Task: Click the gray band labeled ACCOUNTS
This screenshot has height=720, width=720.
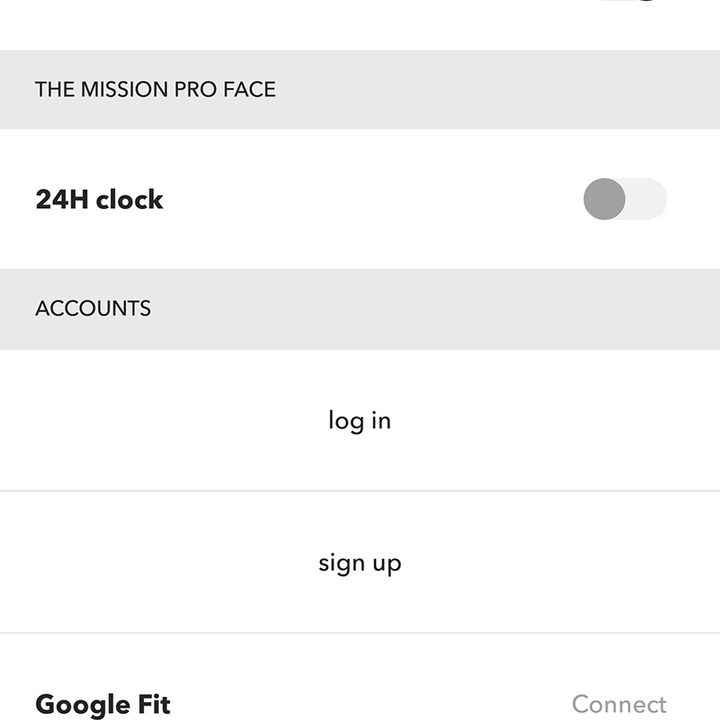Action: tap(360, 309)
